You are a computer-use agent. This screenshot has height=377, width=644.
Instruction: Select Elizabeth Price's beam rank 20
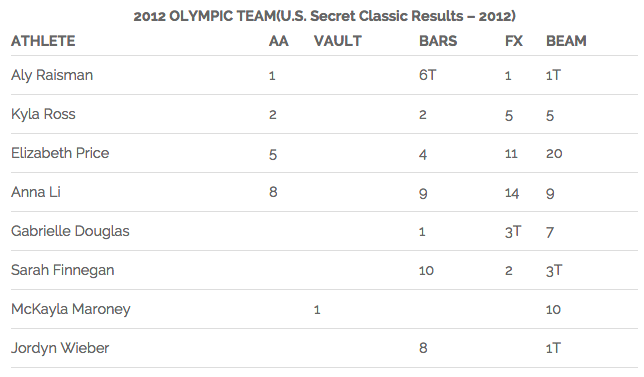(x=554, y=154)
